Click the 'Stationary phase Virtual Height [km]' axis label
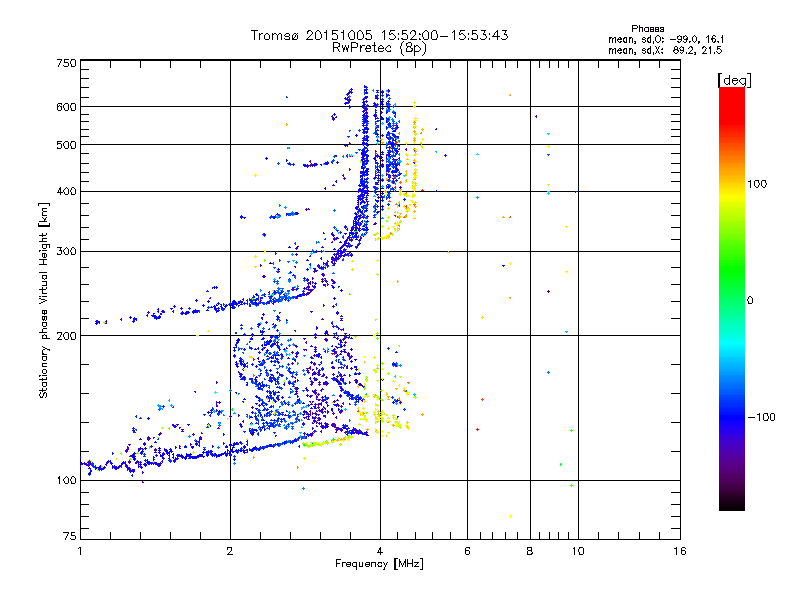Image resolution: width=800 pixels, height=600 pixels. (44, 301)
